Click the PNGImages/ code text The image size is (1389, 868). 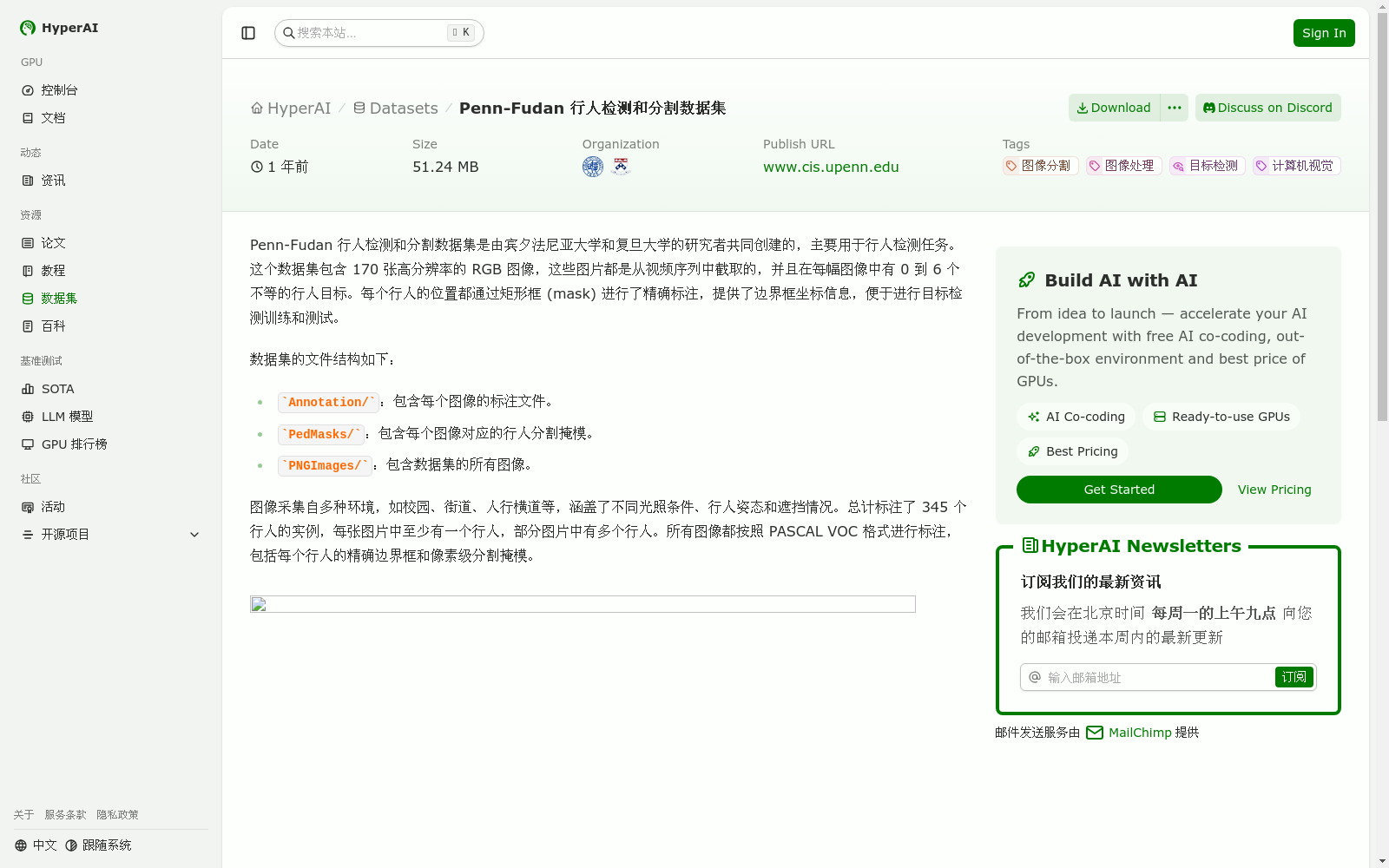tap(325, 466)
